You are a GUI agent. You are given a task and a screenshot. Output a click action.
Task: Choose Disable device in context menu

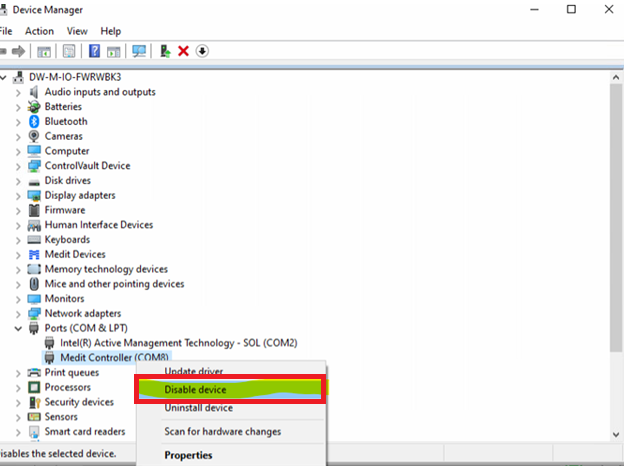(x=230, y=389)
